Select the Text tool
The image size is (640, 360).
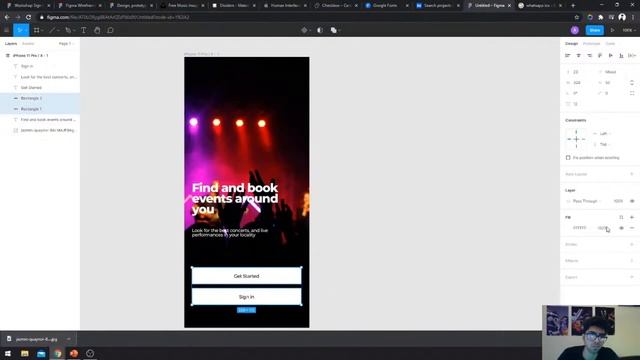point(84,30)
